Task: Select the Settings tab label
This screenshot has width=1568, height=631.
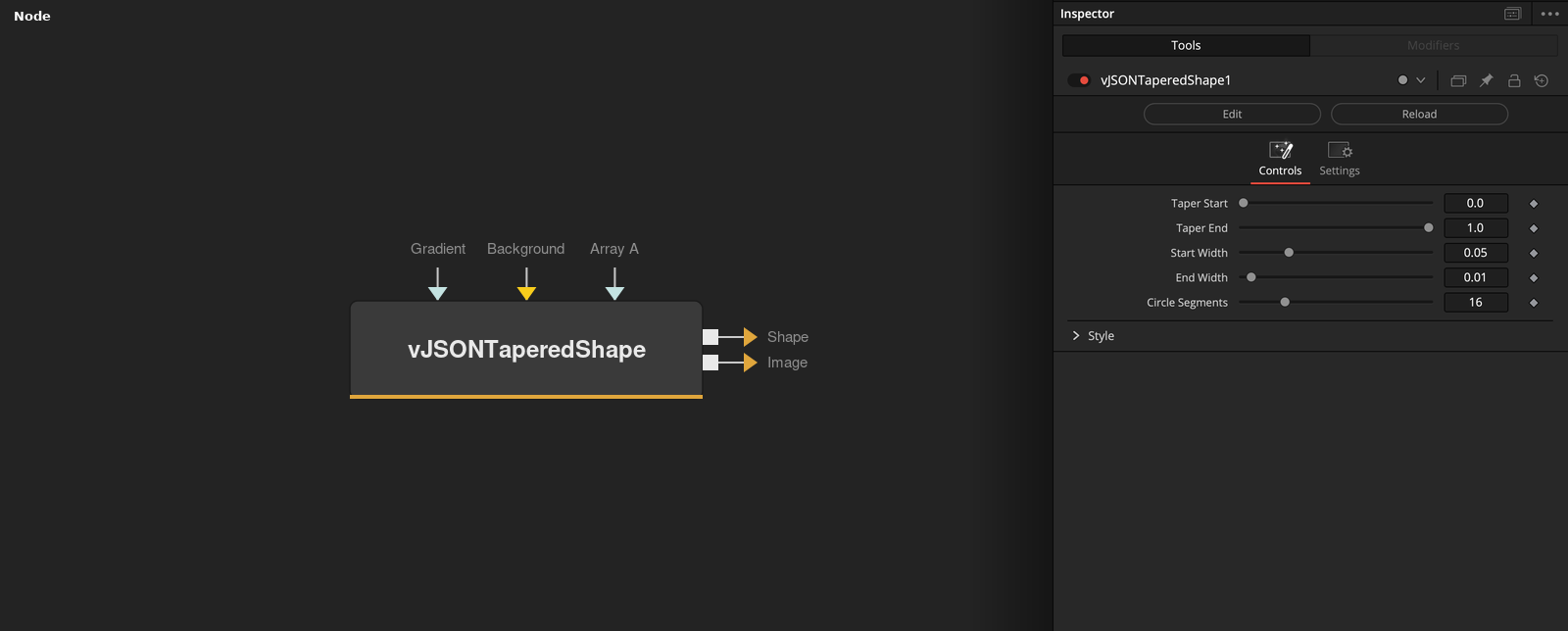Action: 1340,170
